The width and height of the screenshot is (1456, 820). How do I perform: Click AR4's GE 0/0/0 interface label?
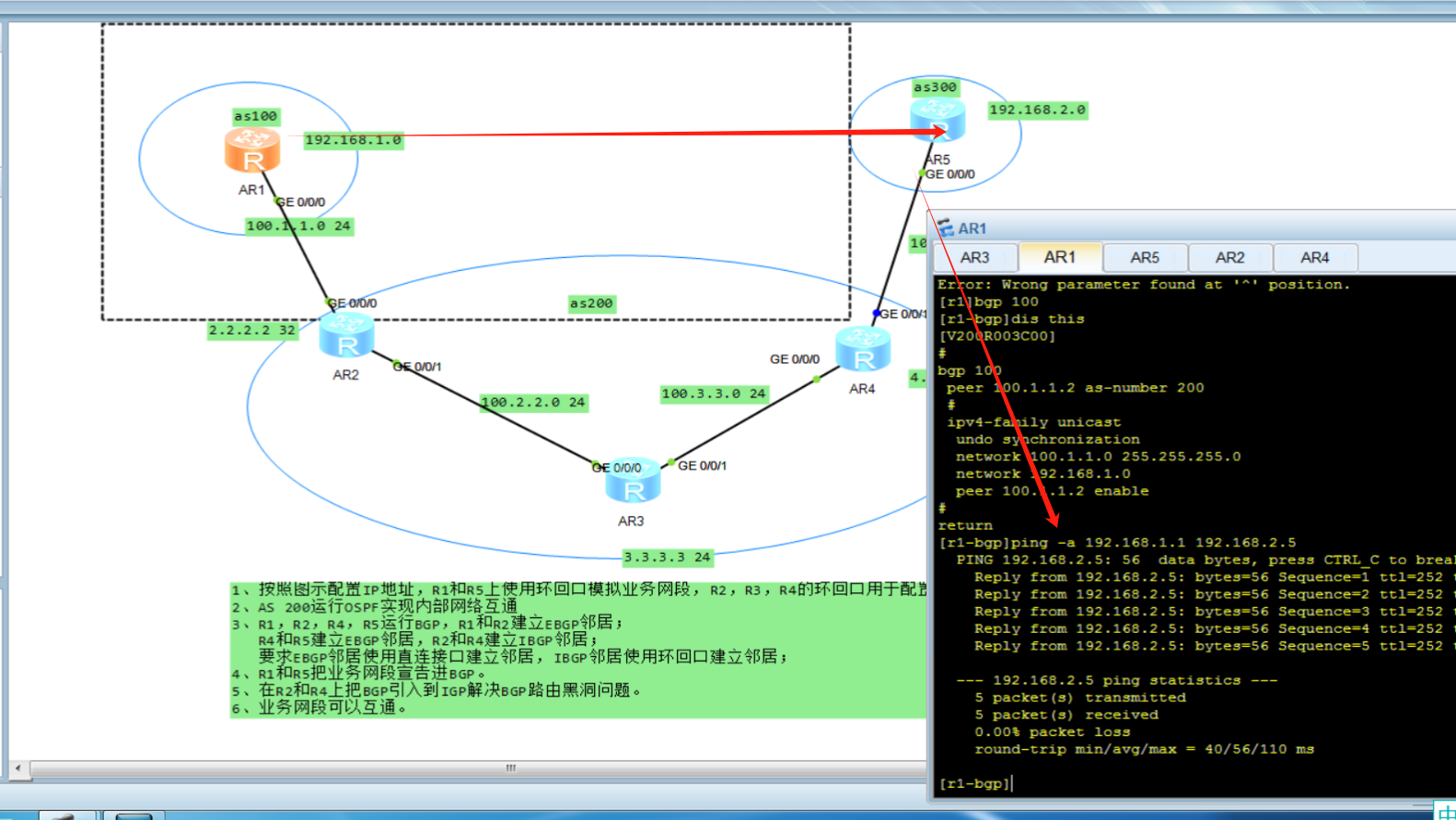point(795,359)
